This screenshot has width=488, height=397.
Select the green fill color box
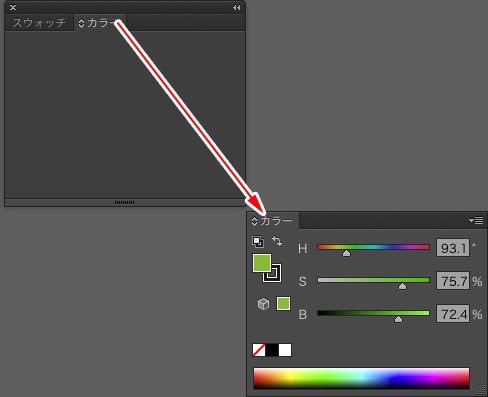(262, 263)
